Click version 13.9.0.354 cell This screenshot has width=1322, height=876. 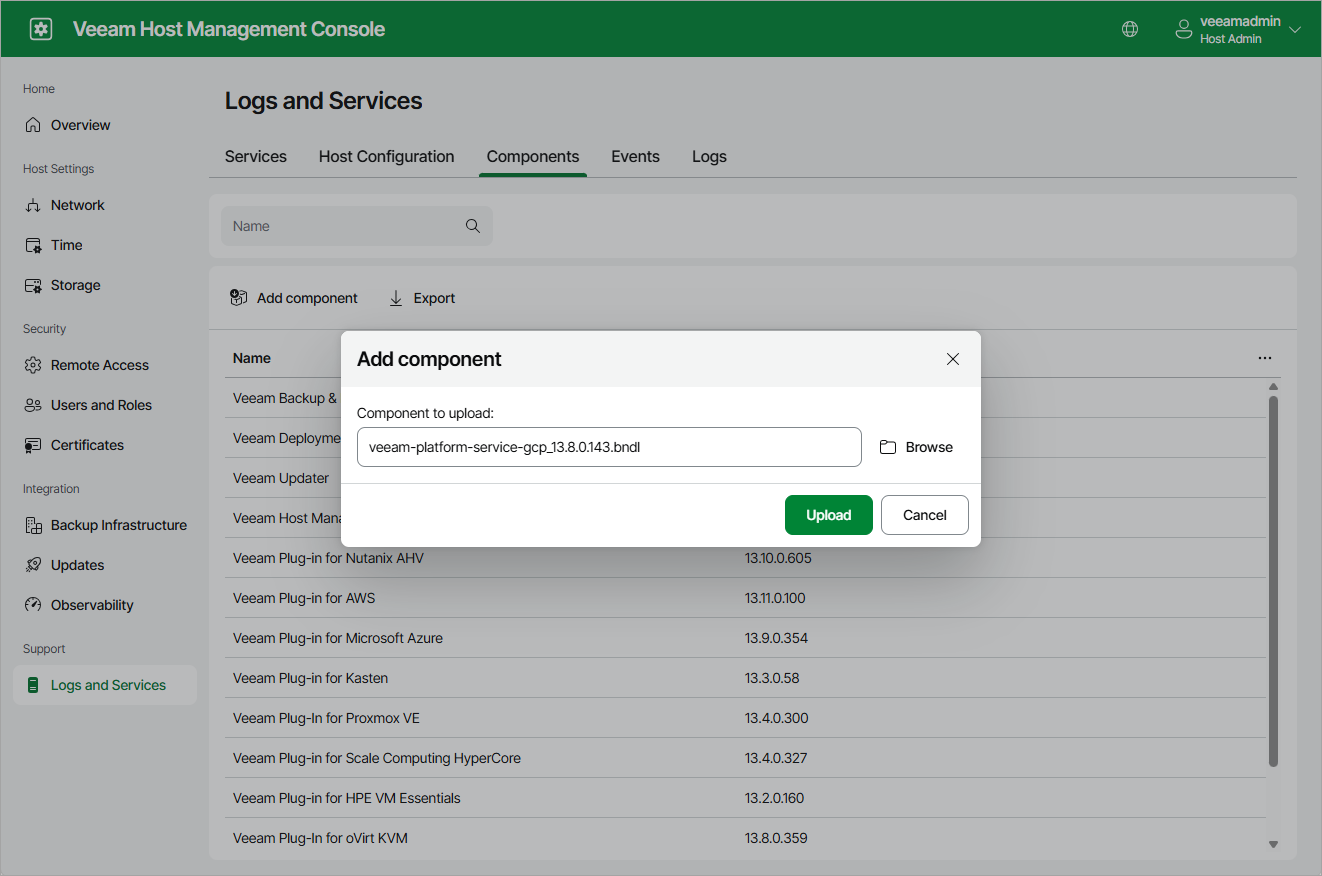coord(776,638)
